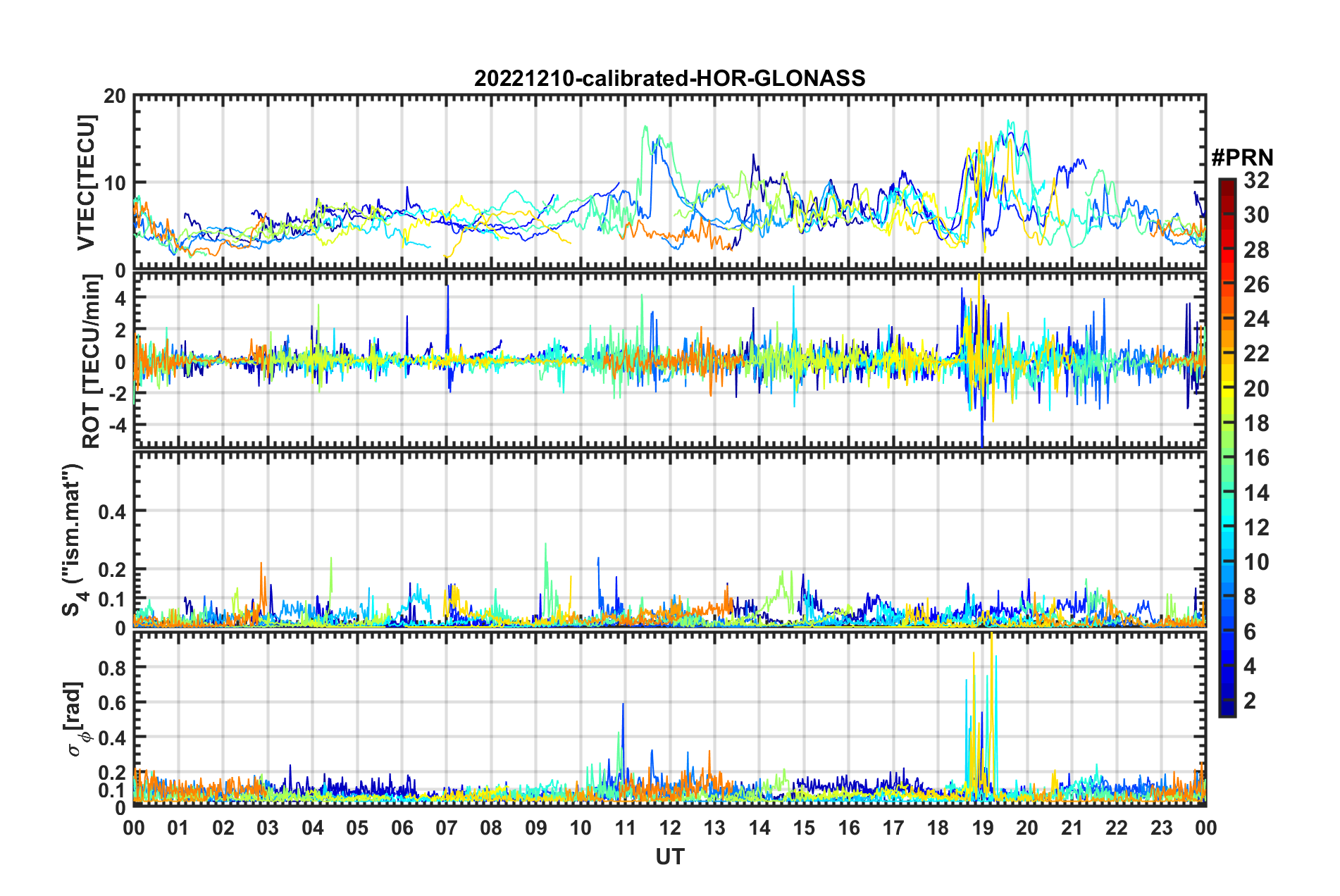Select the 10 tick on VTEC axis

(115, 183)
